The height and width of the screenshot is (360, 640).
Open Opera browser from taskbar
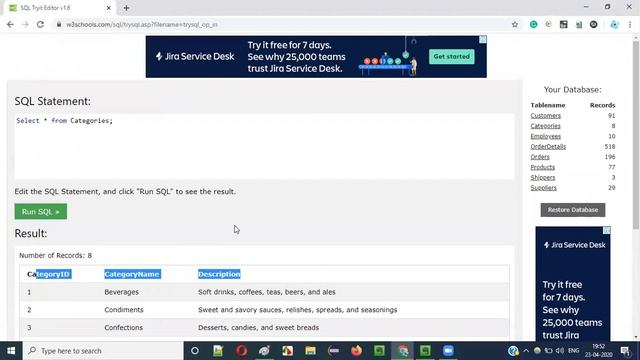click(x=241, y=351)
